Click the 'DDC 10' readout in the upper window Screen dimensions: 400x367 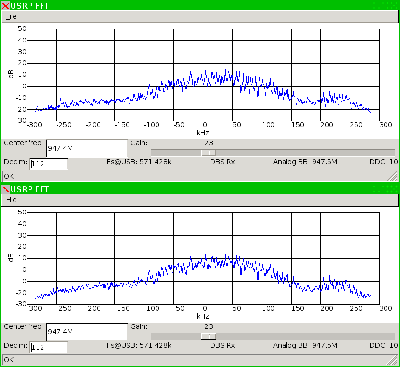(384, 162)
